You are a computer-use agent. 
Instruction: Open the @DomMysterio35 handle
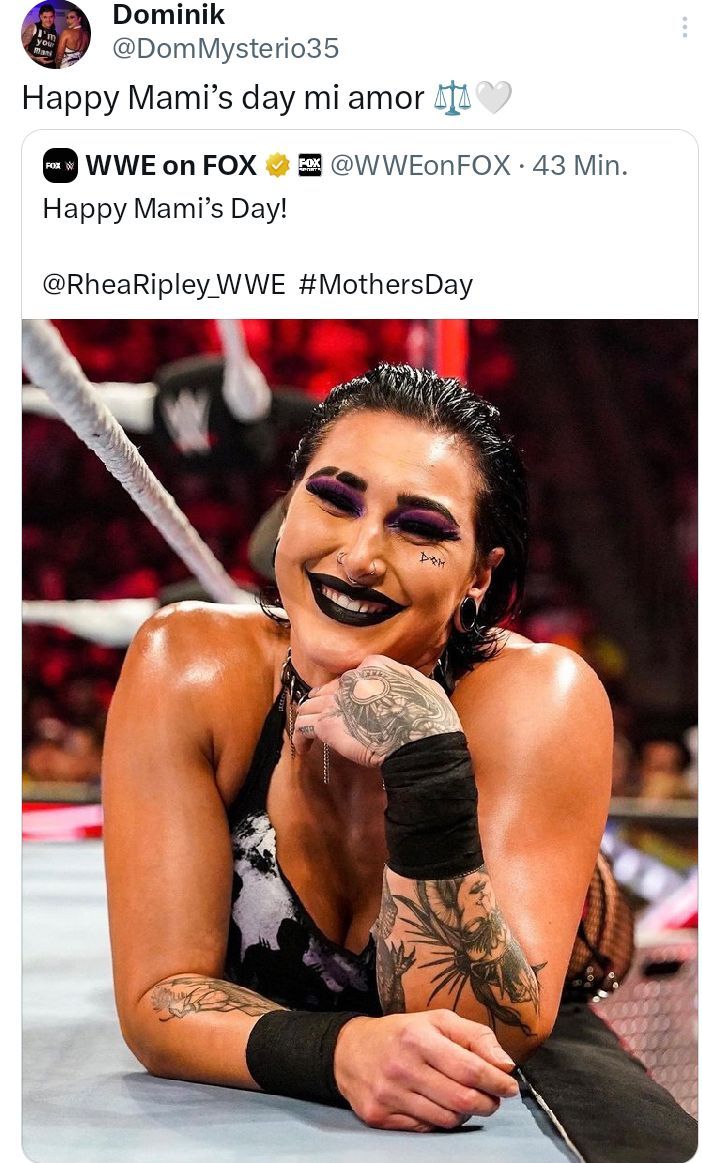226,48
